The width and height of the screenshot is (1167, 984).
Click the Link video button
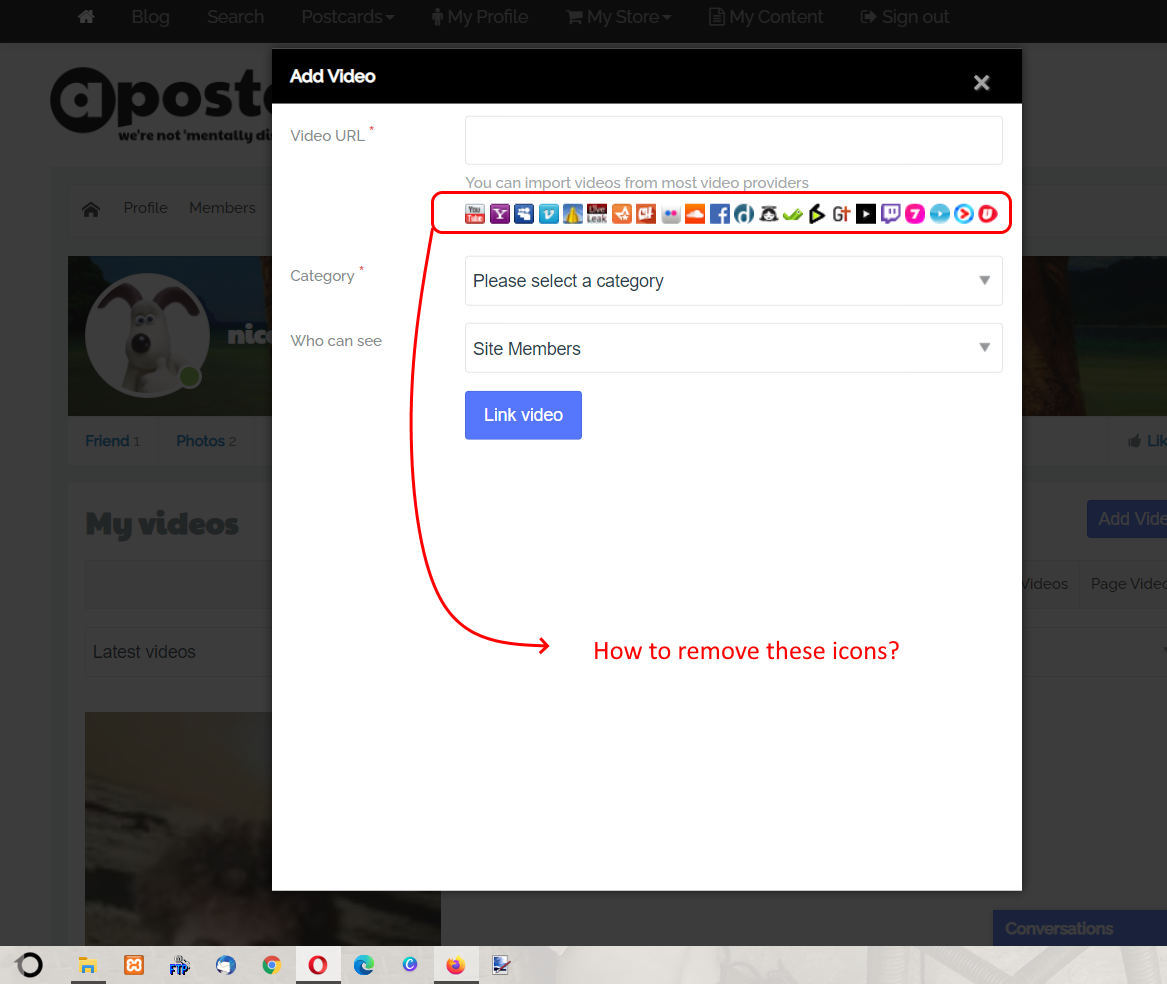tap(523, 415)
